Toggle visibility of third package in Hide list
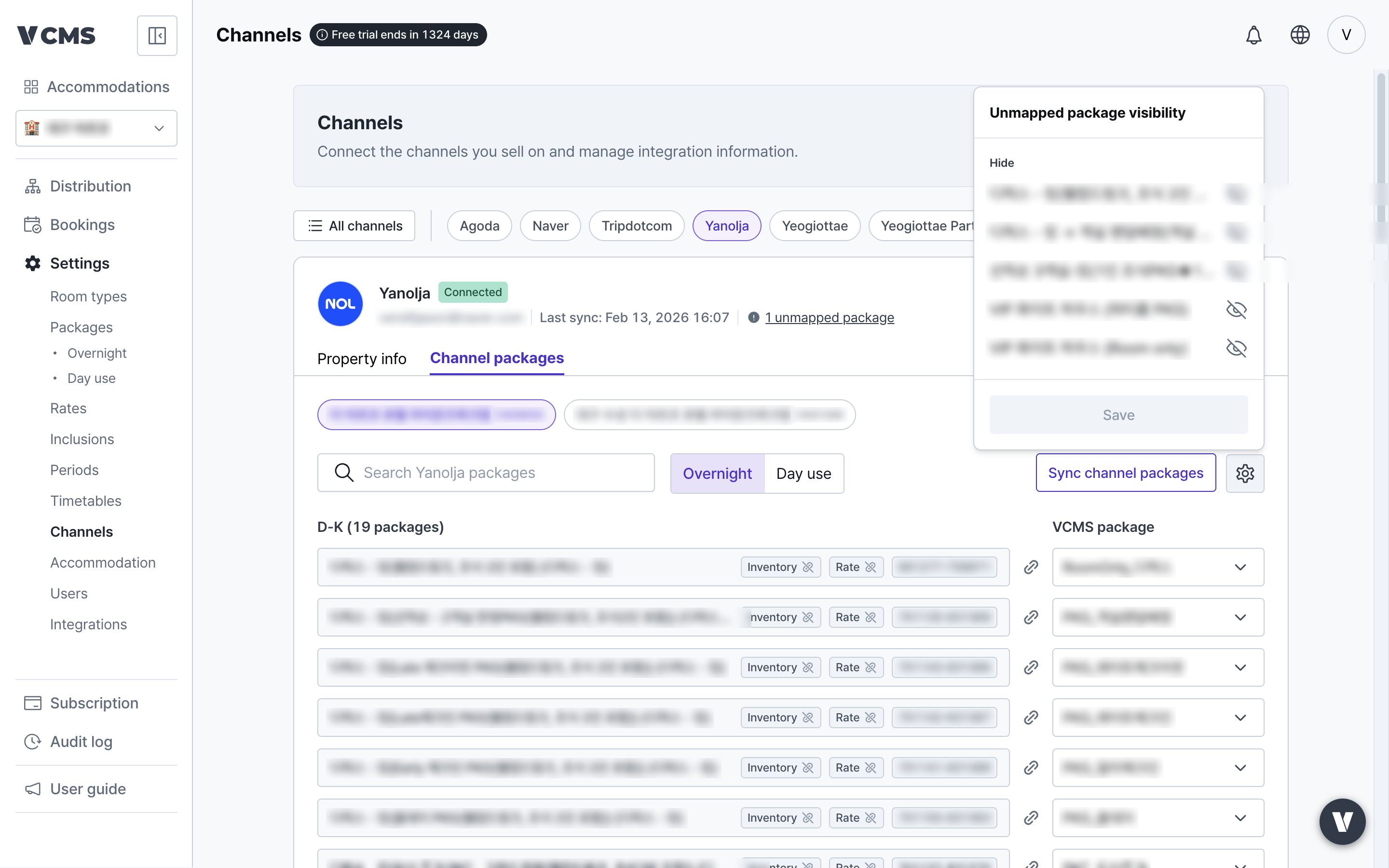The height and width of the screenshot is (868, 1389). 1236,271
